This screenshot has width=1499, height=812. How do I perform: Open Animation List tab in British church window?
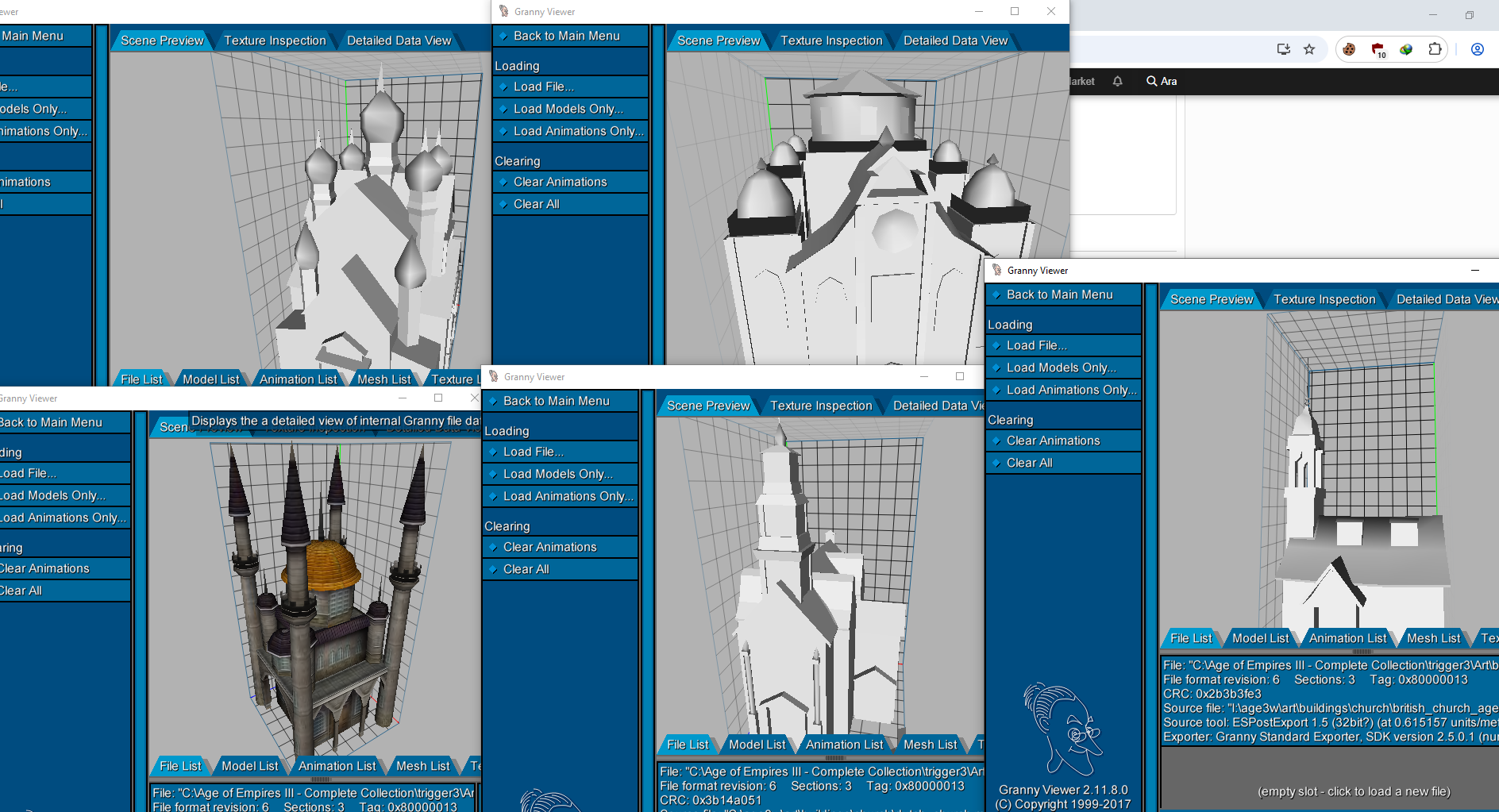click(x=1348, y=638)
